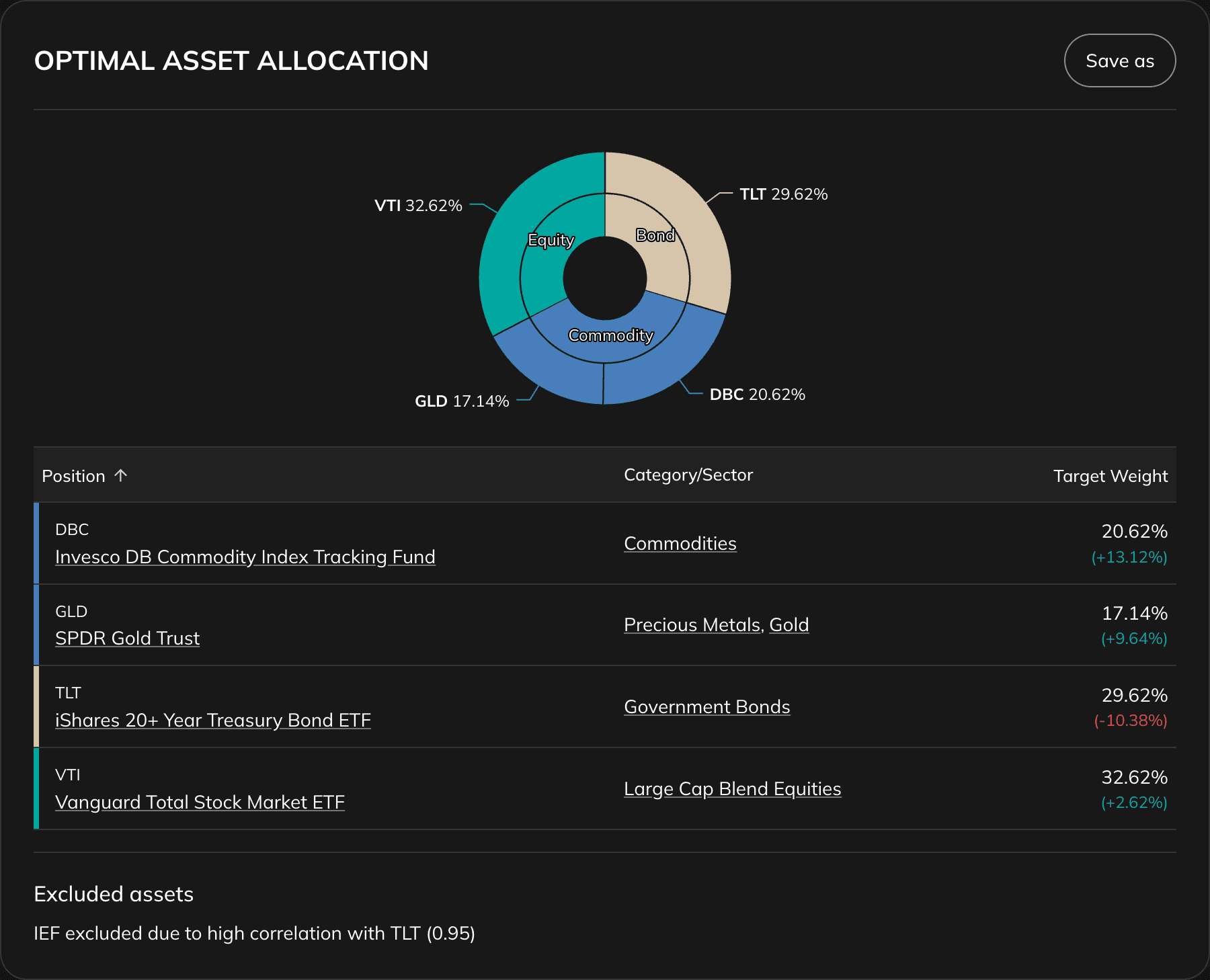The image size is (1210, 980).
Task: Open the iShares 20+ Year Treasury Bond ETF link
Action: coord(212,721)
